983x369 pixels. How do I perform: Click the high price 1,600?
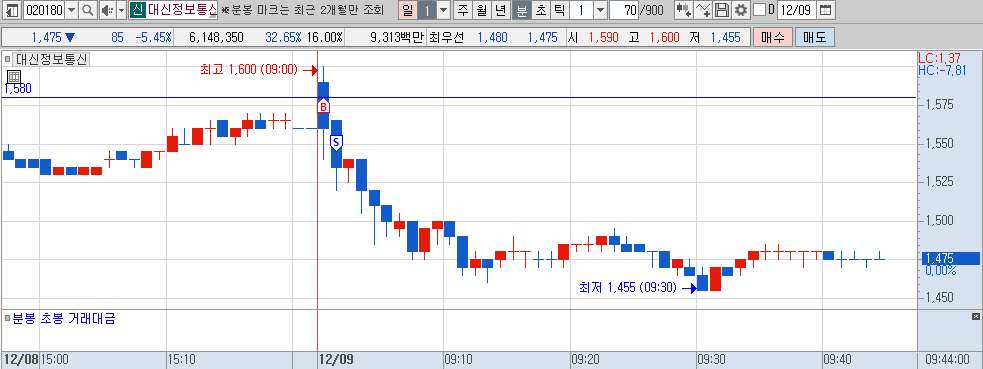click(665, 37)
